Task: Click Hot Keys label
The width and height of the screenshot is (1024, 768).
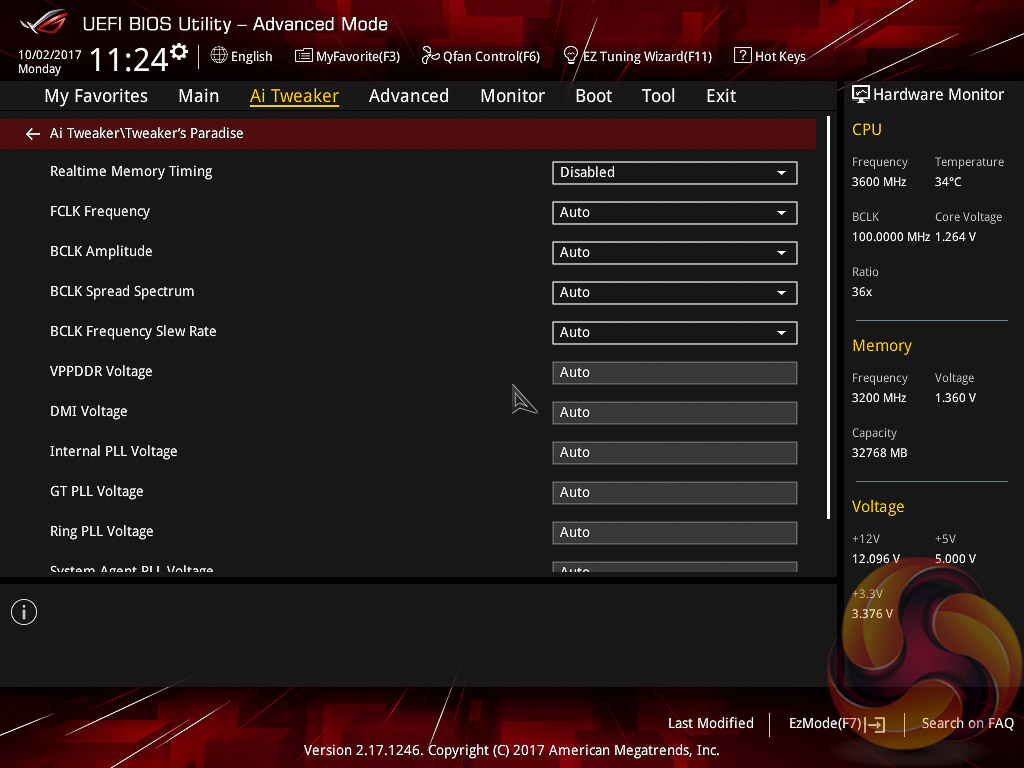Action: coord(780,56)
